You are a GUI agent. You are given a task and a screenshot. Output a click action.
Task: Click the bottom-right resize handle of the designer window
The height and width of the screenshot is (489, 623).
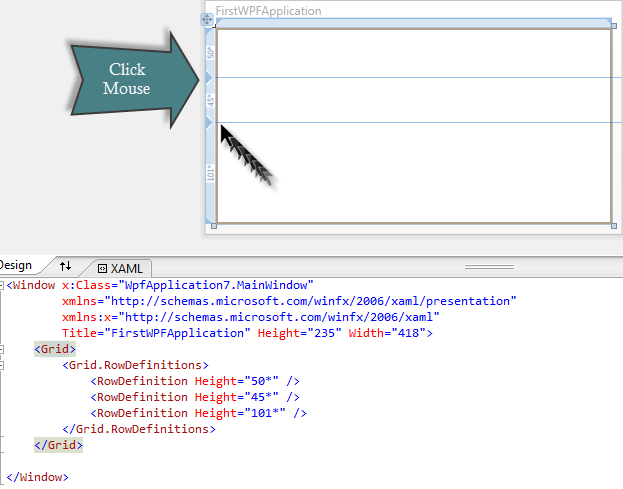[x=614, y=226]
